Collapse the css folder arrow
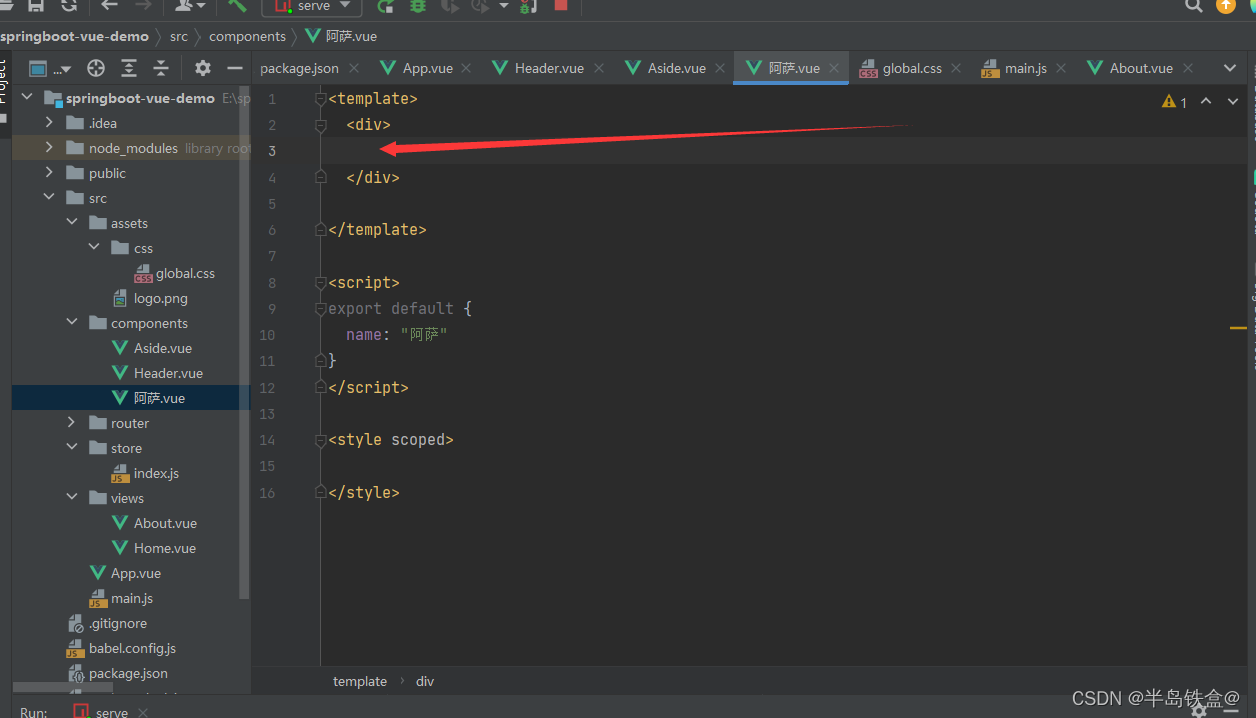This screenshot has height=718, width=1256. 95,248
